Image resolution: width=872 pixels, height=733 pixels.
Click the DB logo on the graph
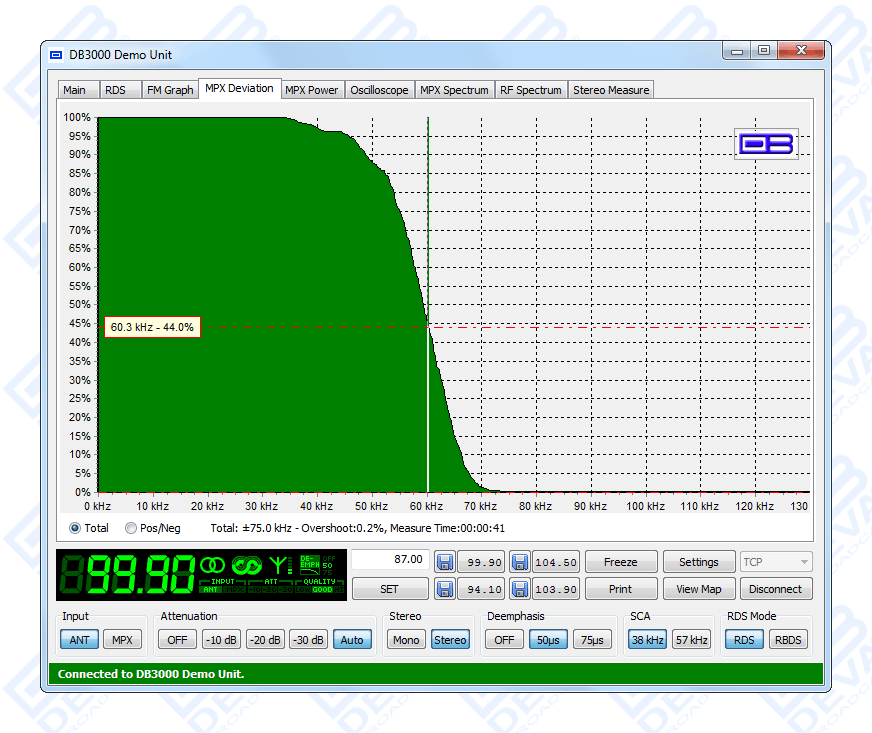tap(766, 143)
